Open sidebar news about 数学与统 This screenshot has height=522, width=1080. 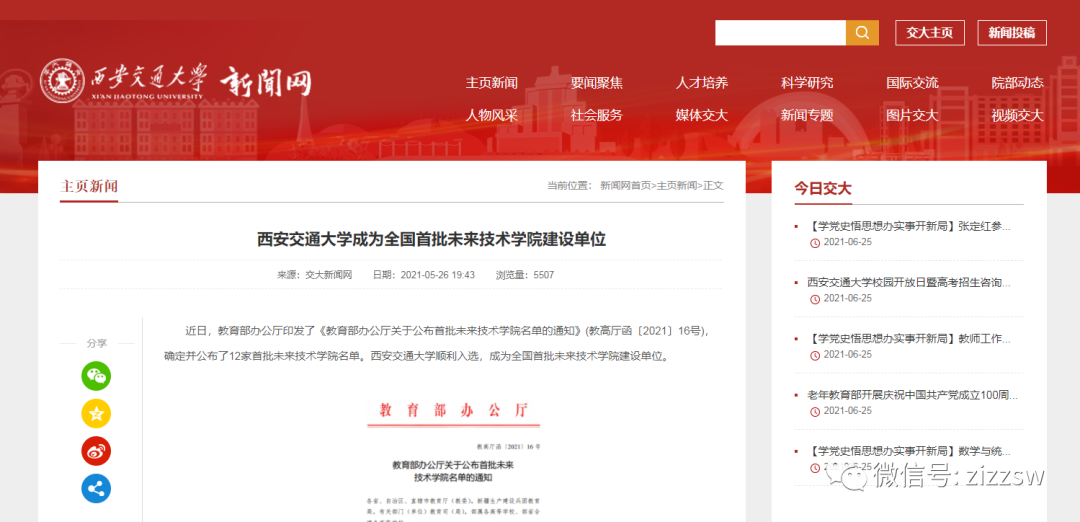point(909,452)
